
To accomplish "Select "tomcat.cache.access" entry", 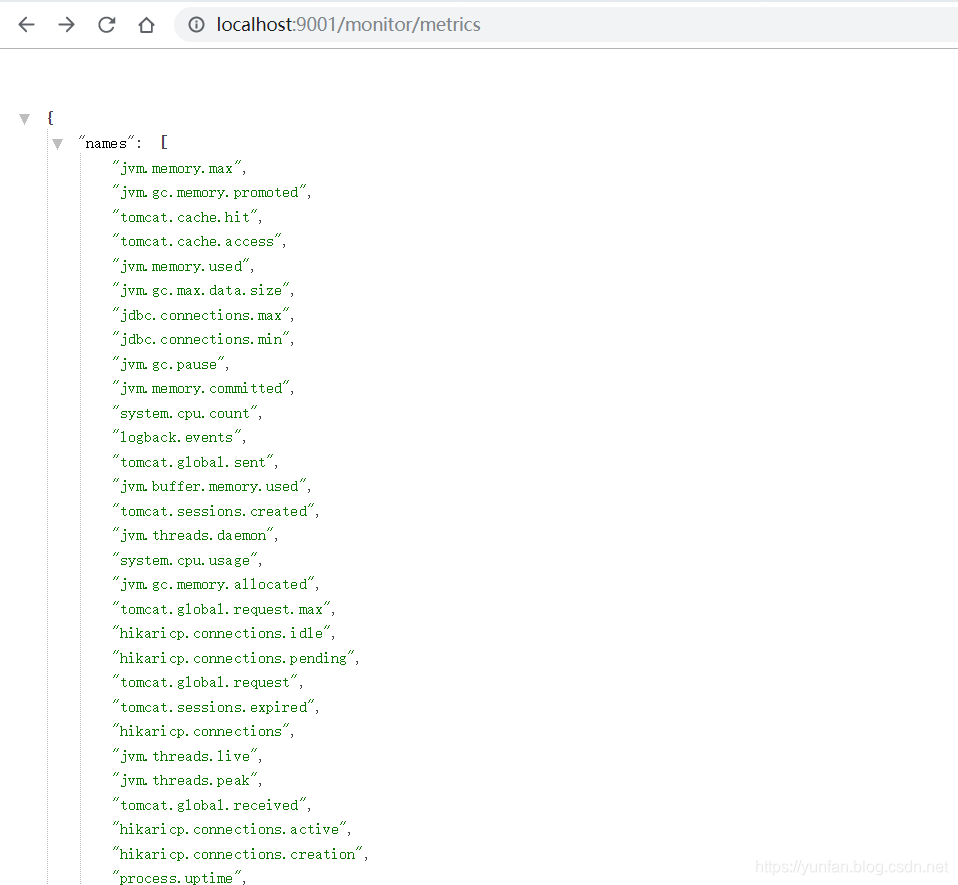I will coord(197,241).
